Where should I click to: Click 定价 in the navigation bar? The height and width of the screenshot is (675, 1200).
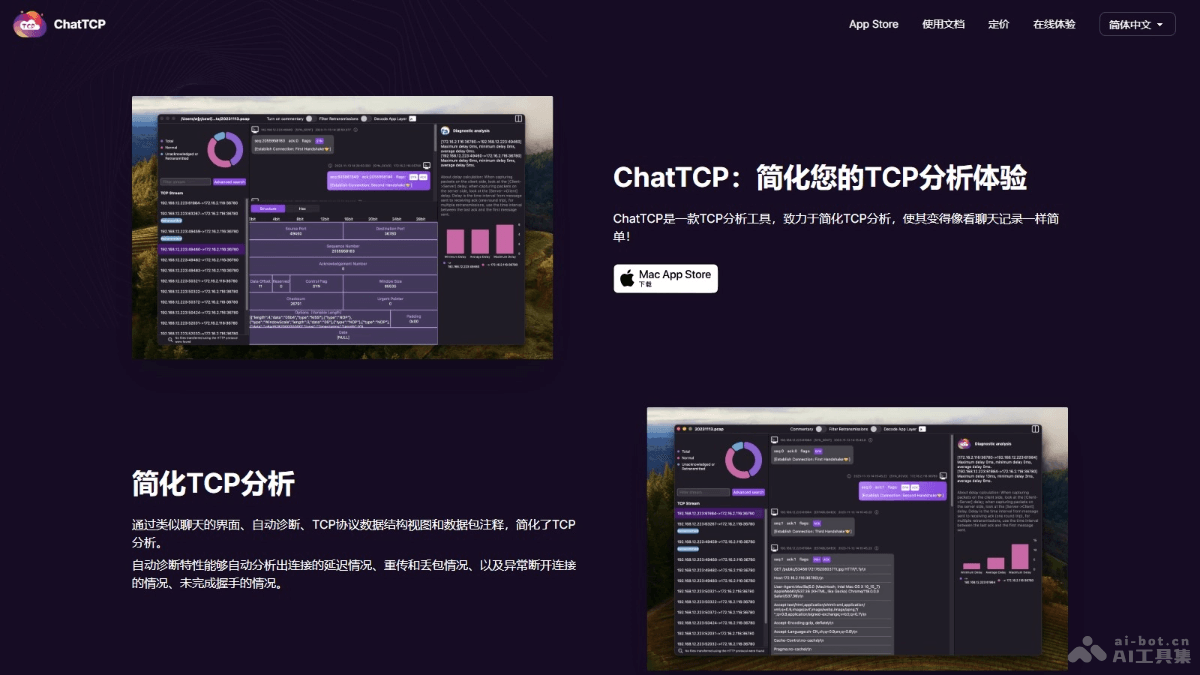coord(999,23)
